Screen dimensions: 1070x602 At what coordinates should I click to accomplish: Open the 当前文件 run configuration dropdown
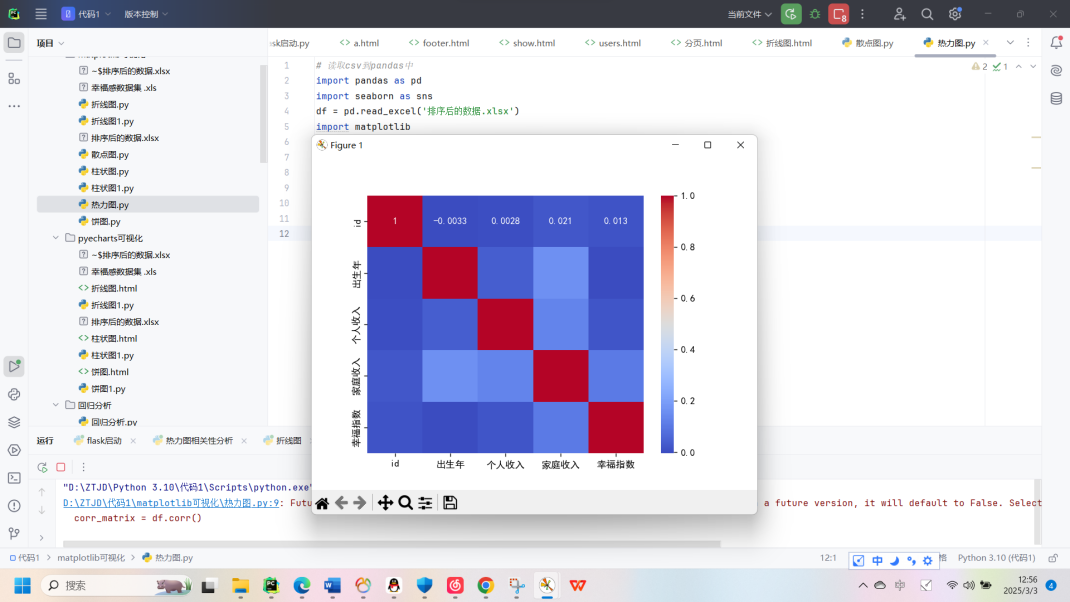point(749,14)
